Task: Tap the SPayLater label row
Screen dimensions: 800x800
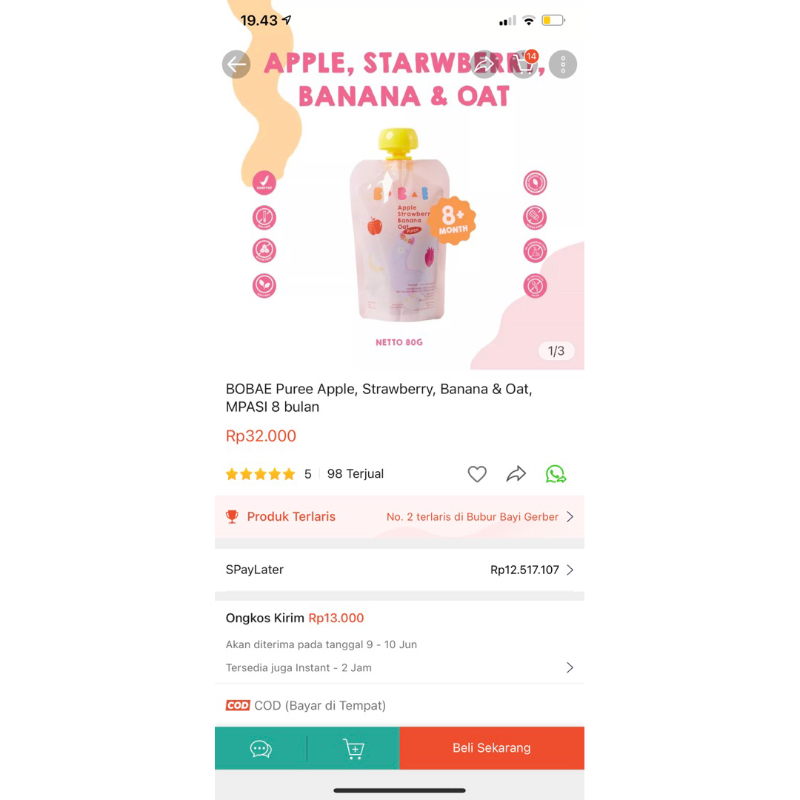Action: pos(399,570)
